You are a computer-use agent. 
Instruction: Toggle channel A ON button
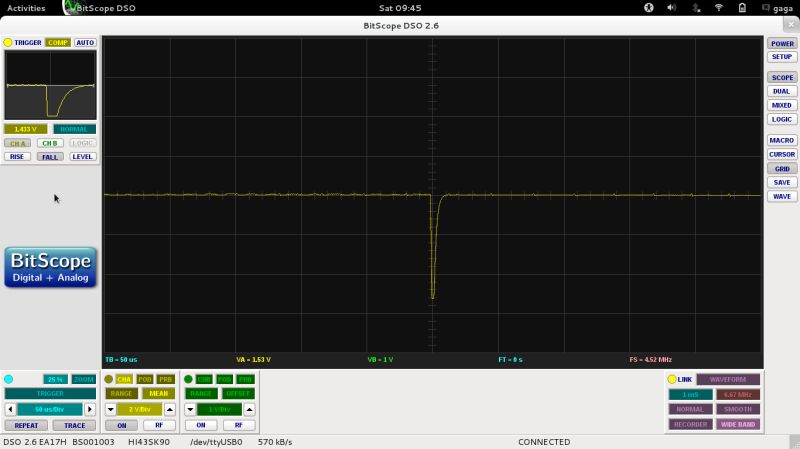tap(121, 425)
